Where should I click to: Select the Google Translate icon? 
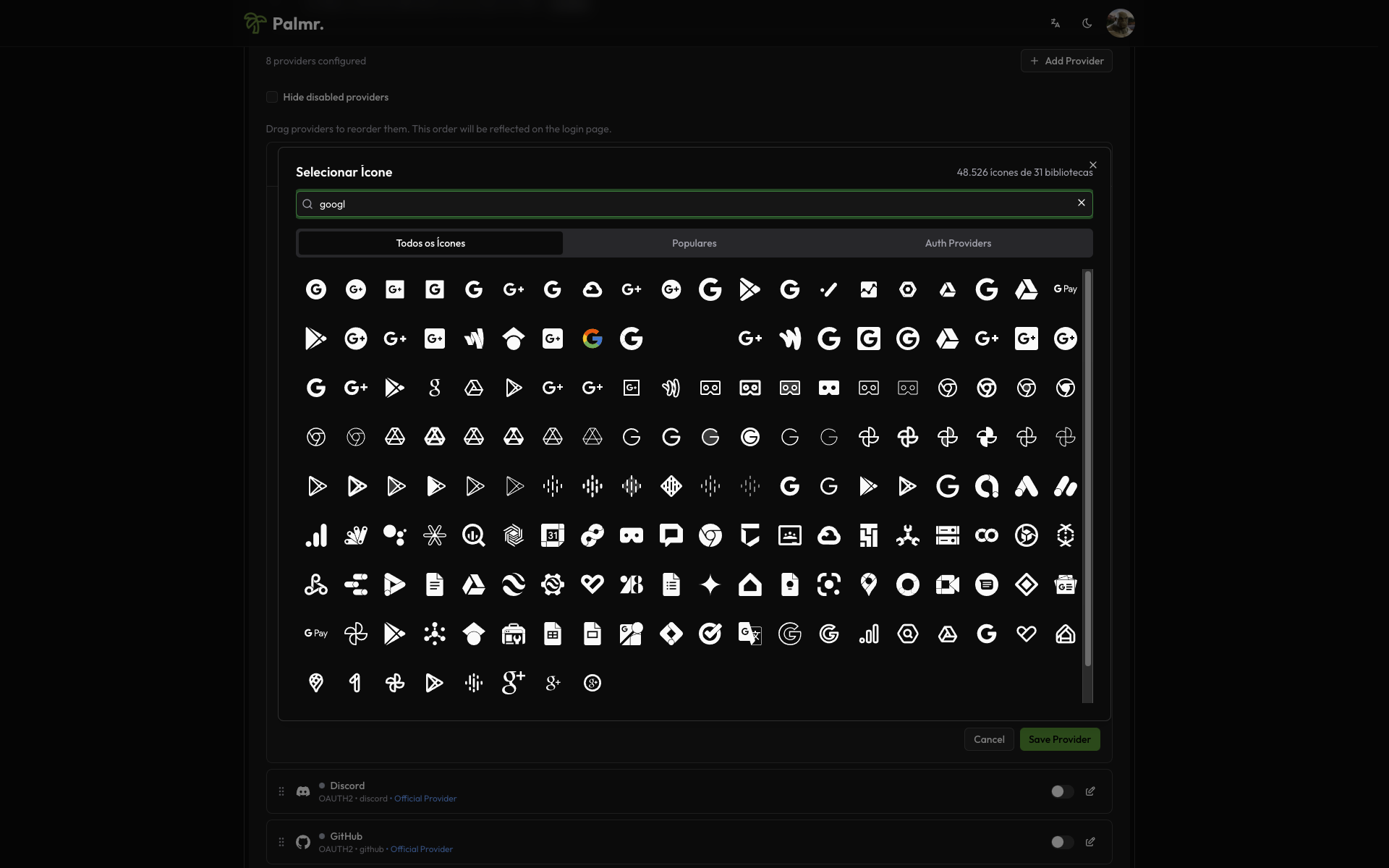pyautogui.click(x=749, y=634)
